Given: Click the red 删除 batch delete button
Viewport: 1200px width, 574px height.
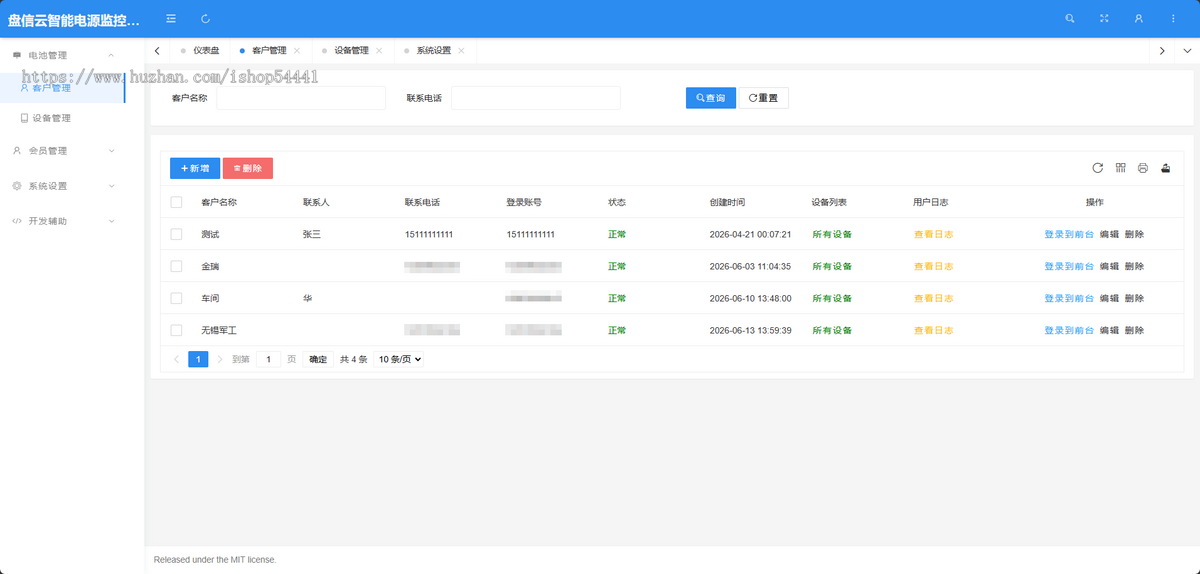Looking at the screenshot, I should (248, 168).
